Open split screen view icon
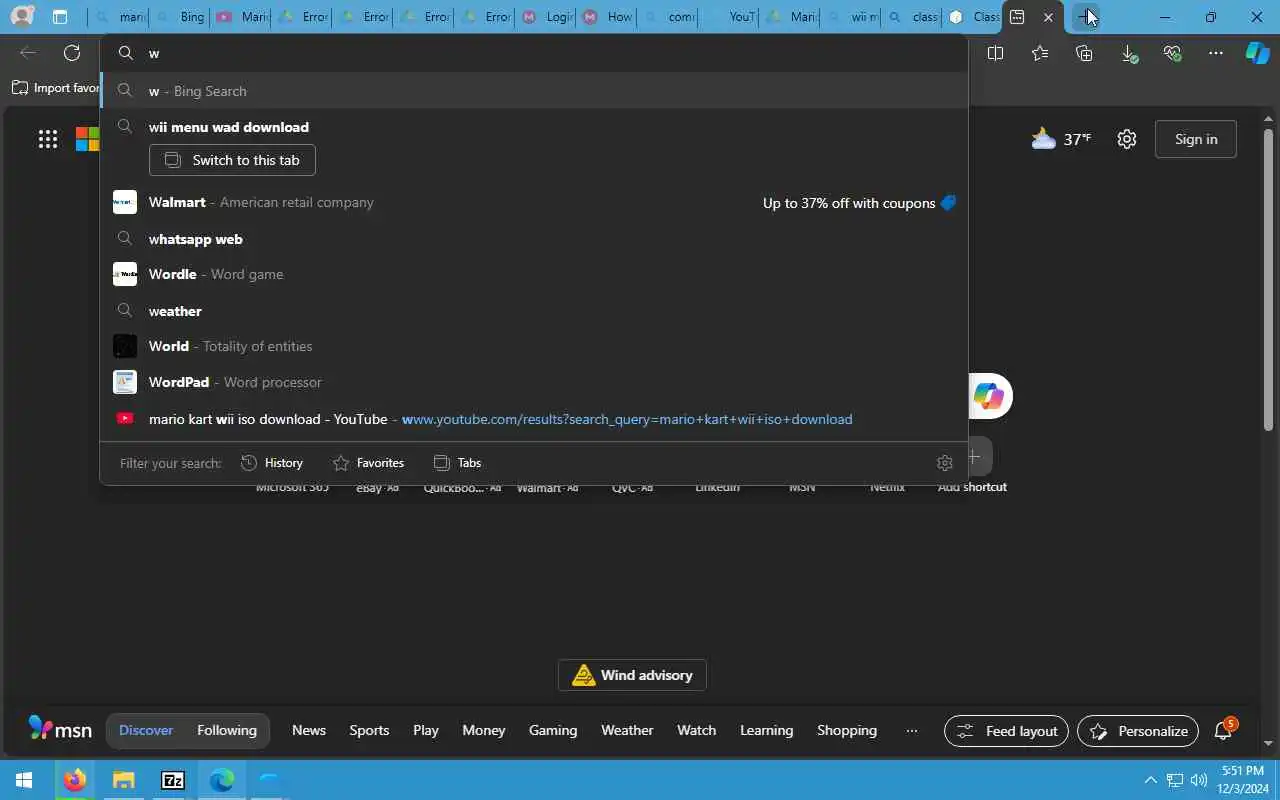 (995, 53)
